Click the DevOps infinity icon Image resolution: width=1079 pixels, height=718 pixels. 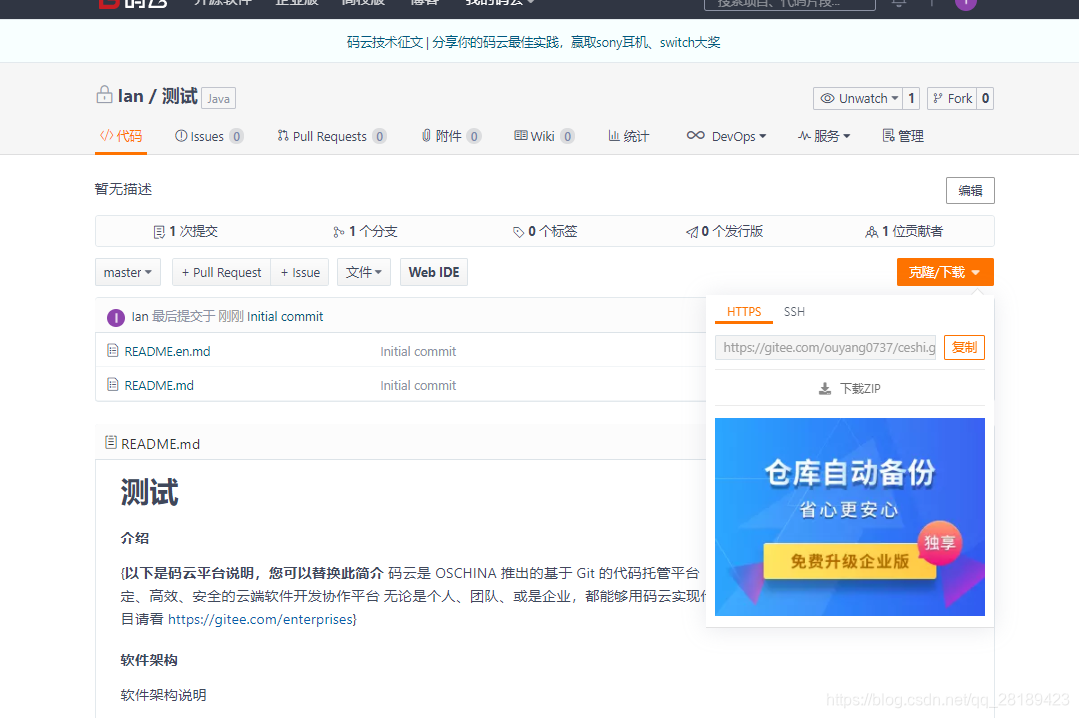[x=696, y=136]
